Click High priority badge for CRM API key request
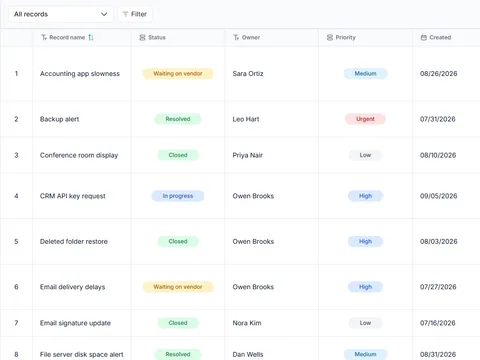The height and width of the screenshot is (360, 480). [x=365, y=196]
